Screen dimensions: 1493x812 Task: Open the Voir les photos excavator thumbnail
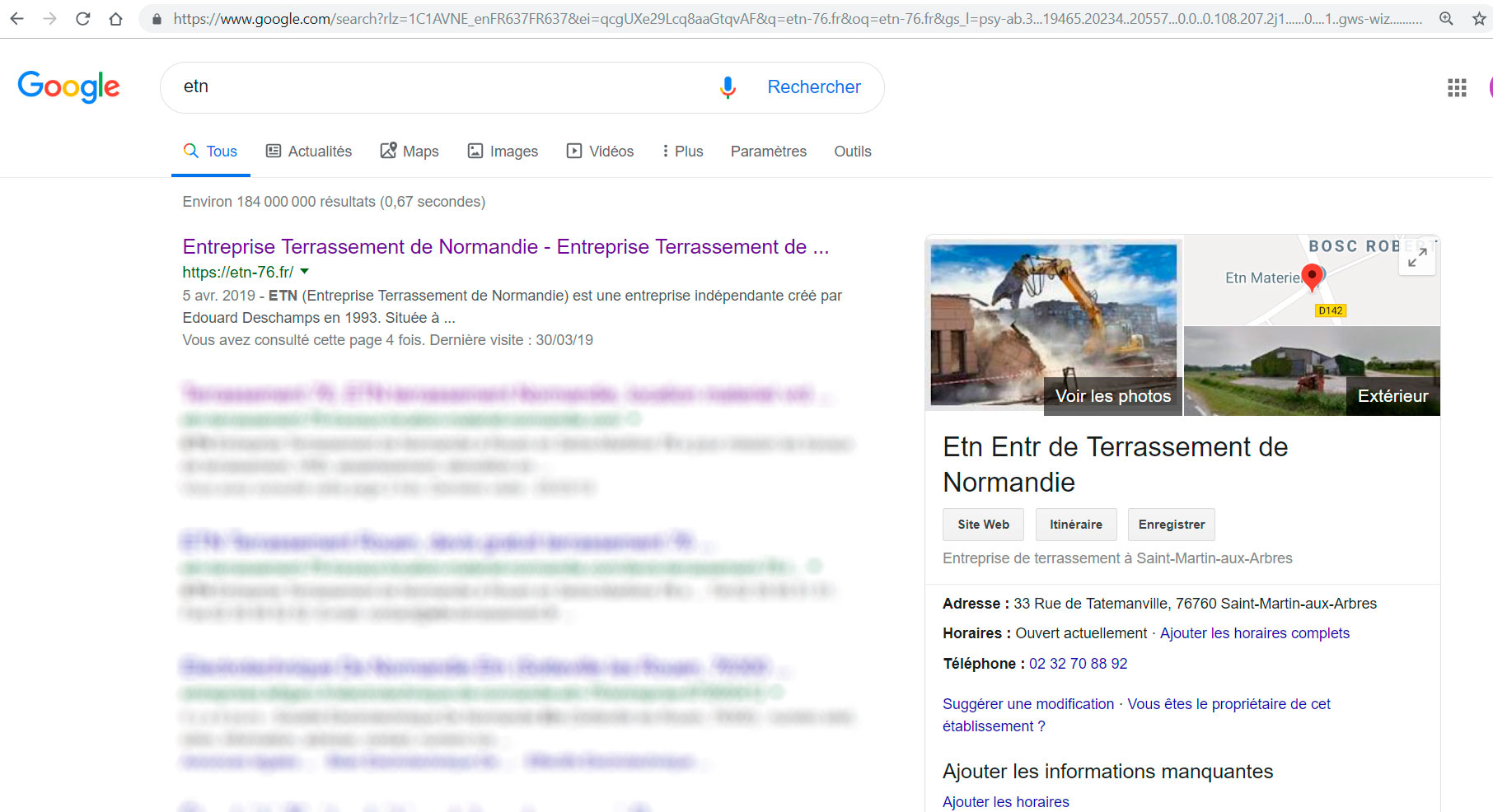pos(1055,324)
